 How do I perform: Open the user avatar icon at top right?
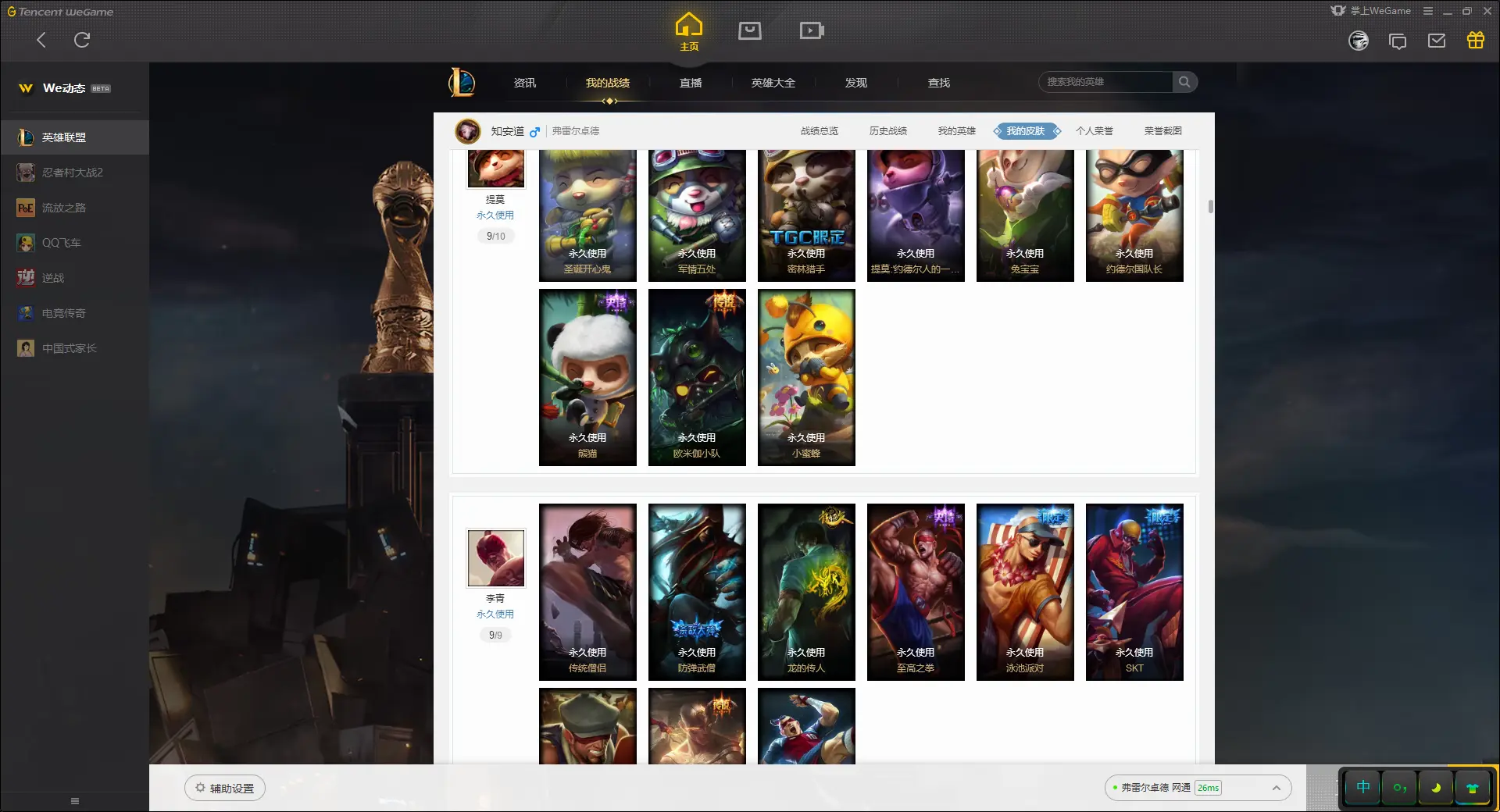[1359, 41]
